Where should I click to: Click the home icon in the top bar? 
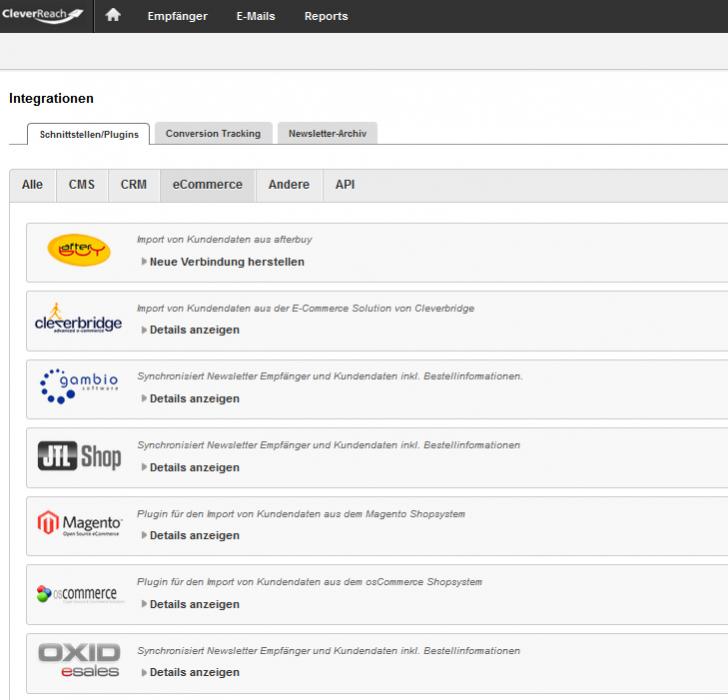pyautogui.click(x=113, y=16)
